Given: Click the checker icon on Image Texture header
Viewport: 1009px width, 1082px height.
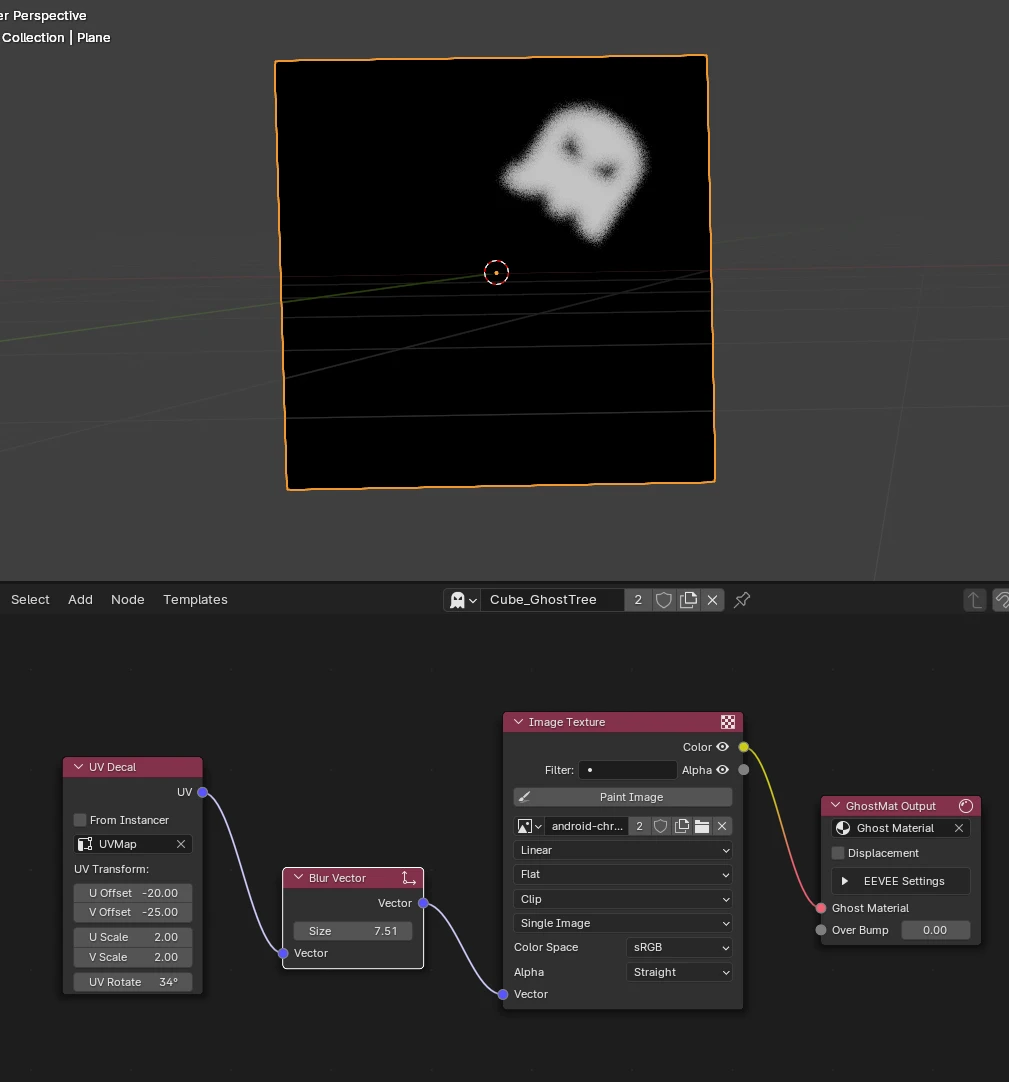Looking at the screenshot, I should pyautogui.click(x=727, y=722).
